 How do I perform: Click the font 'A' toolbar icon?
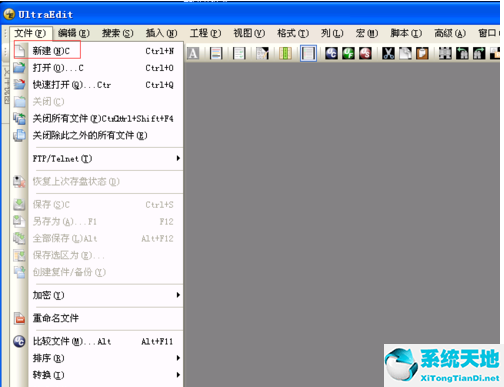tap(193, 53)
